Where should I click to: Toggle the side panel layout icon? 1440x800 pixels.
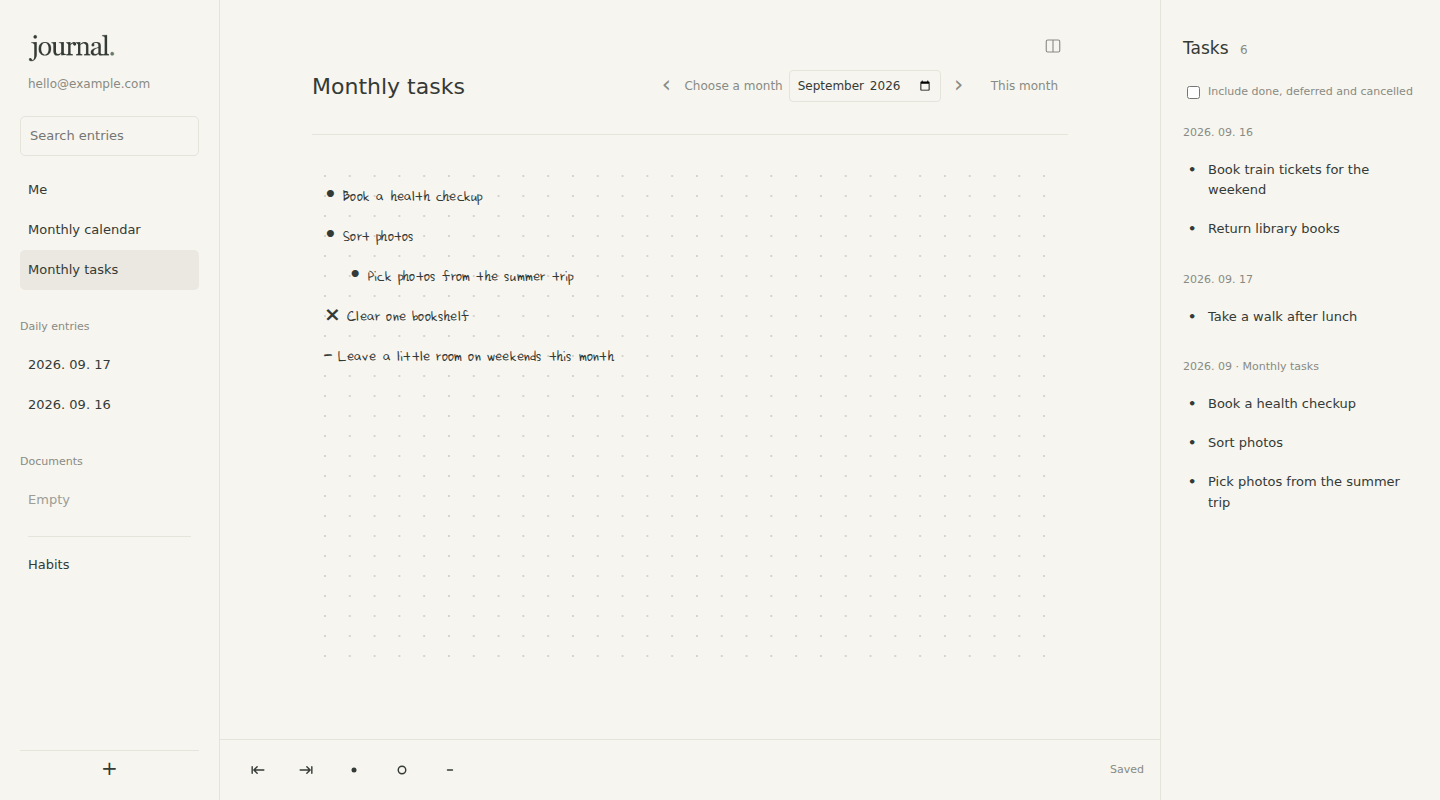[x=1053, y=46]
